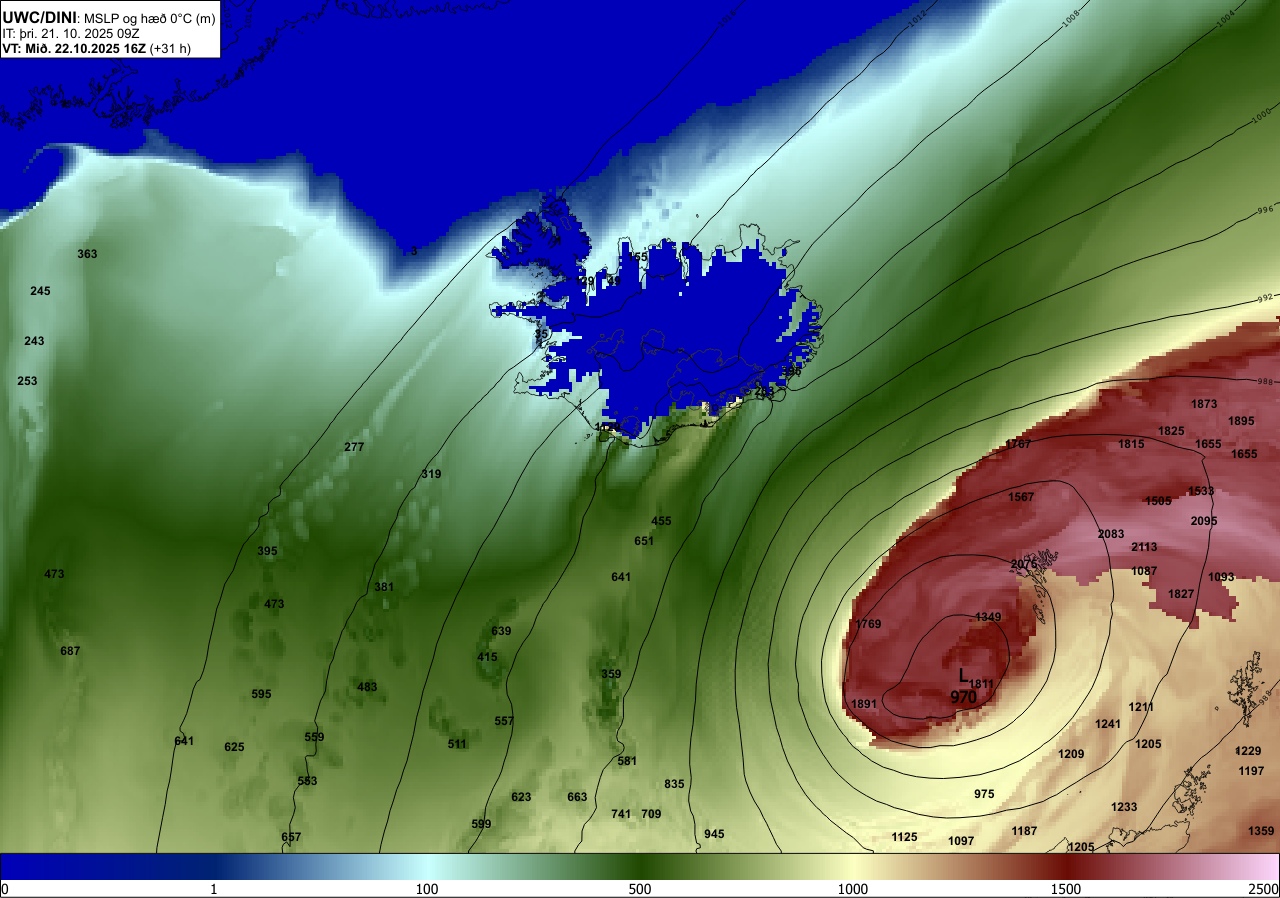Click the map value 2095
The width and height of the screenshot is (1280, 898).
click(x=1204, y=521)
